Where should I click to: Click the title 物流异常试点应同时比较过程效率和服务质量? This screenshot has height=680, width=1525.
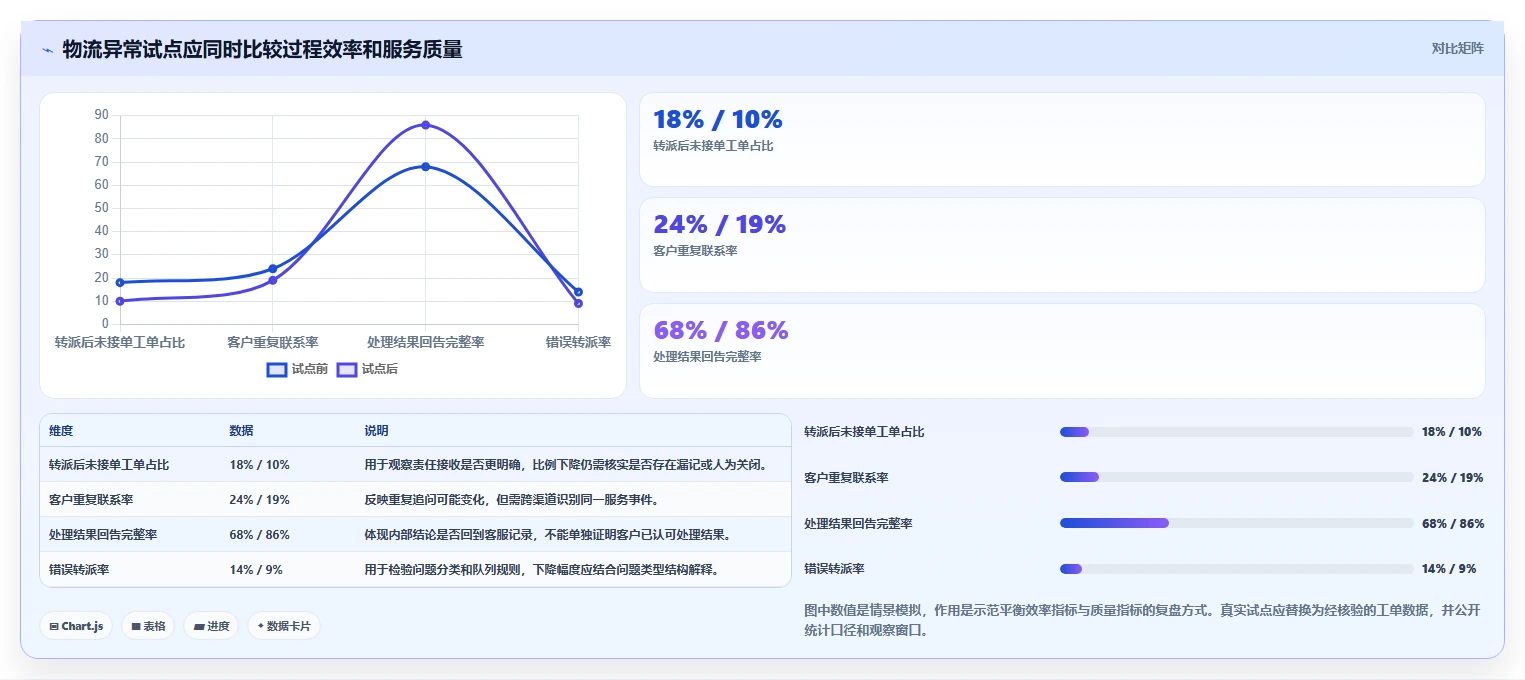262,49
